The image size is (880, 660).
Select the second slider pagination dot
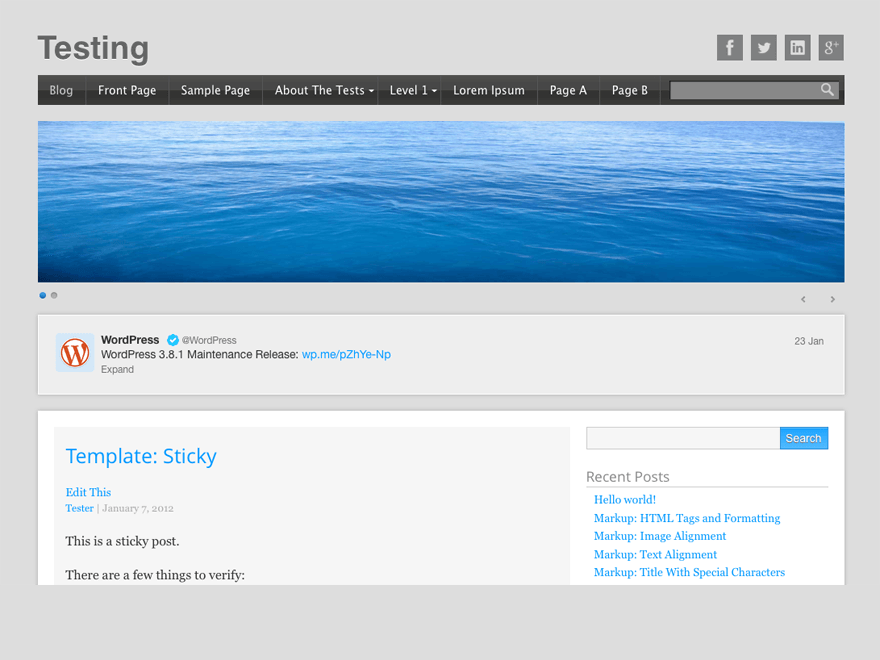tap(54, 295)
